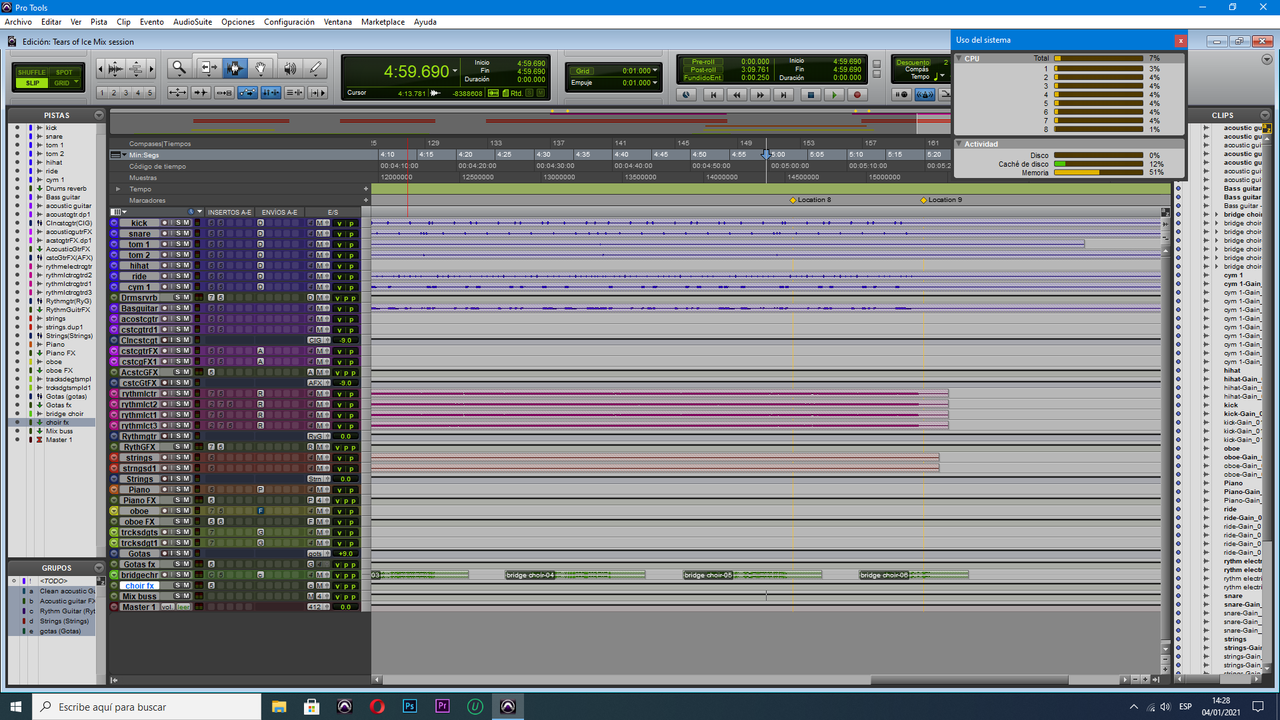Click the horizontal audio zoom icon
The height and width of the screenshot is (720, 1280).
pos(114,68)
